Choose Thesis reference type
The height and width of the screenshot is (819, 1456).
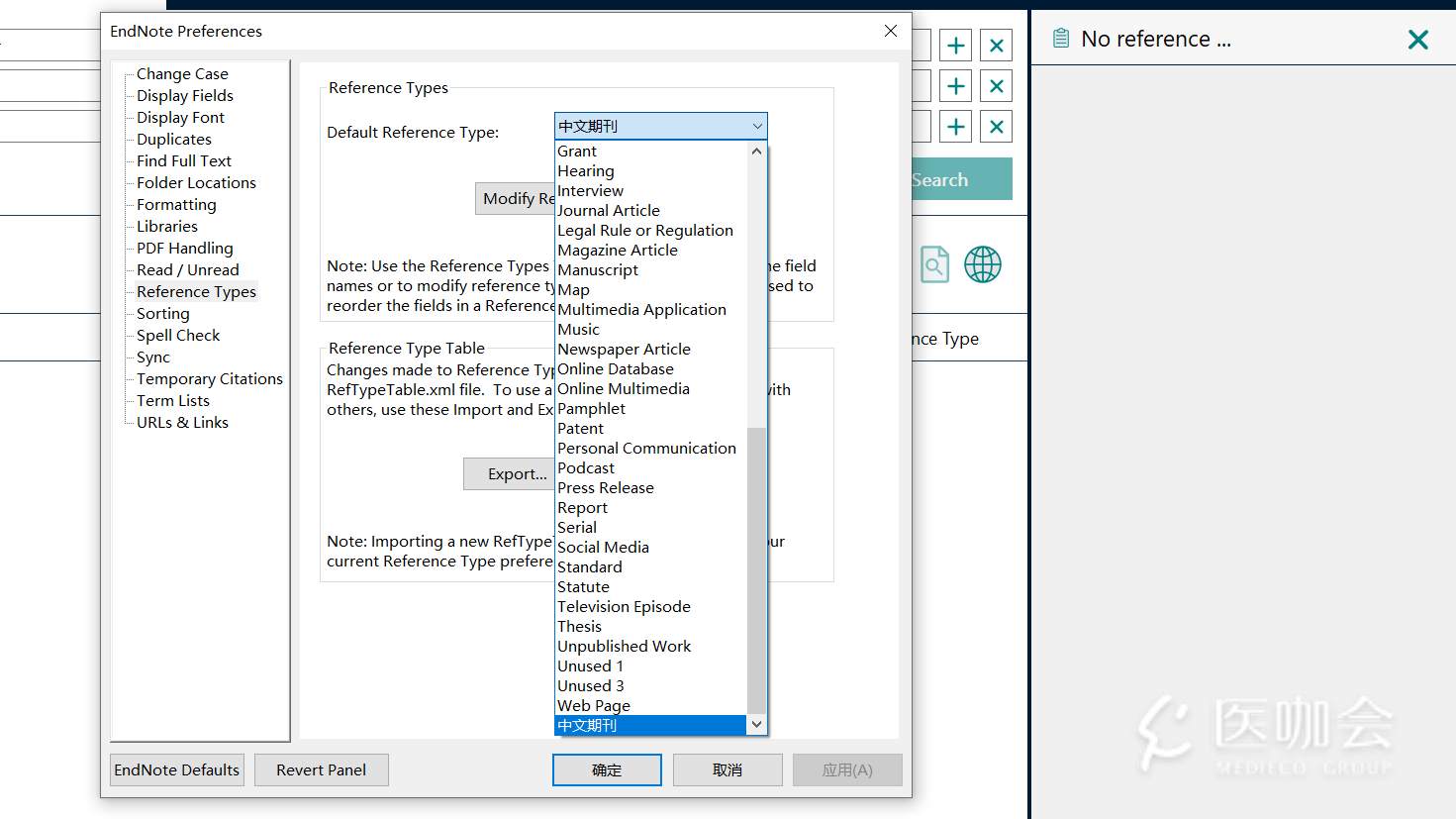coord(650,627)
